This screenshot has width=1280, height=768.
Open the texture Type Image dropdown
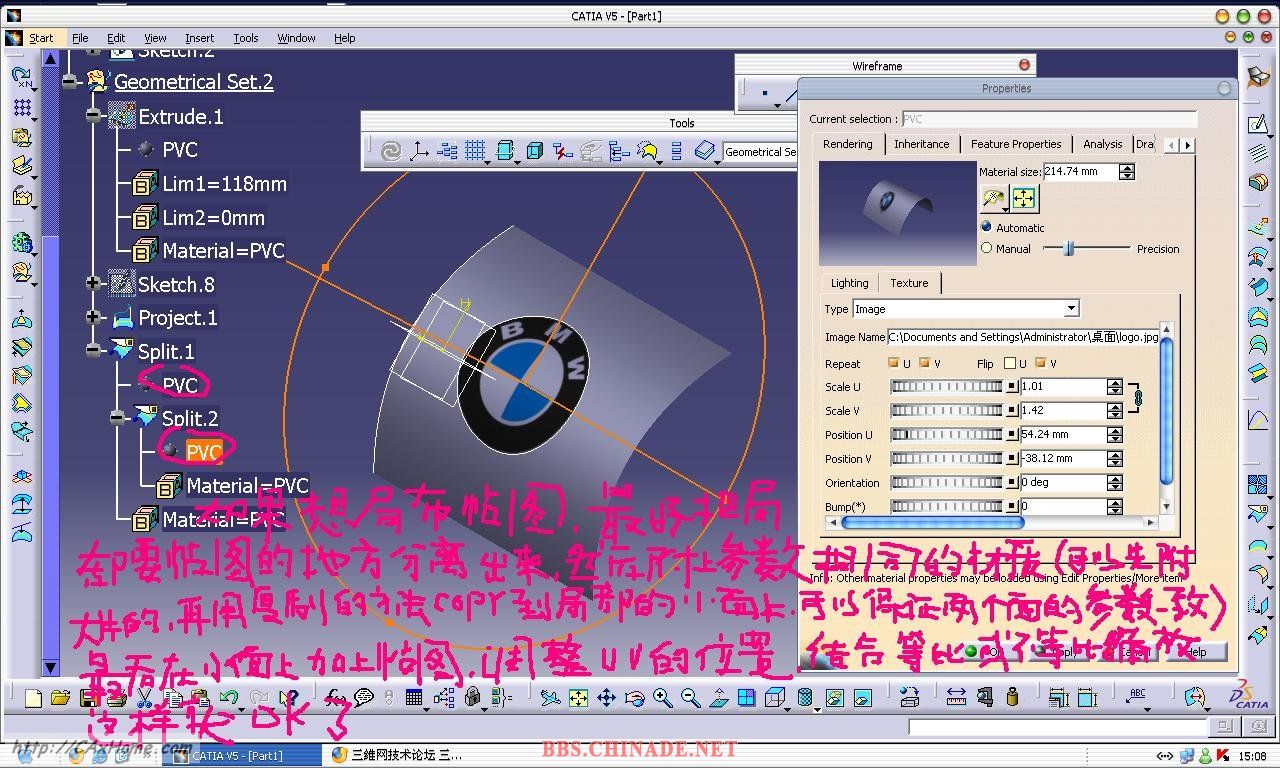pyautogui.click(x=1071, y=309)
